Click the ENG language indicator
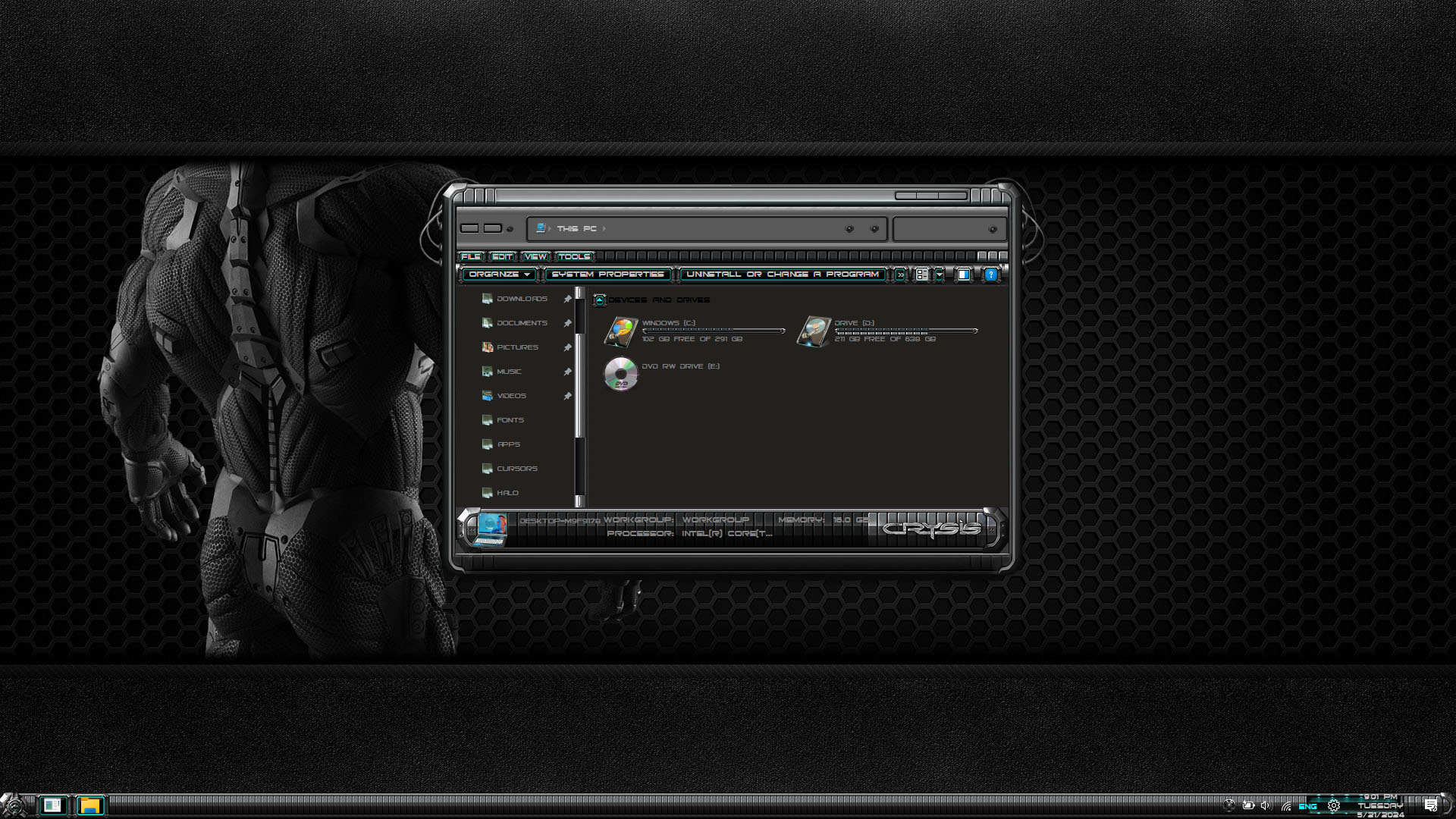The height and width of the screenshot is (819, 1456). (x=1308, y=806)
